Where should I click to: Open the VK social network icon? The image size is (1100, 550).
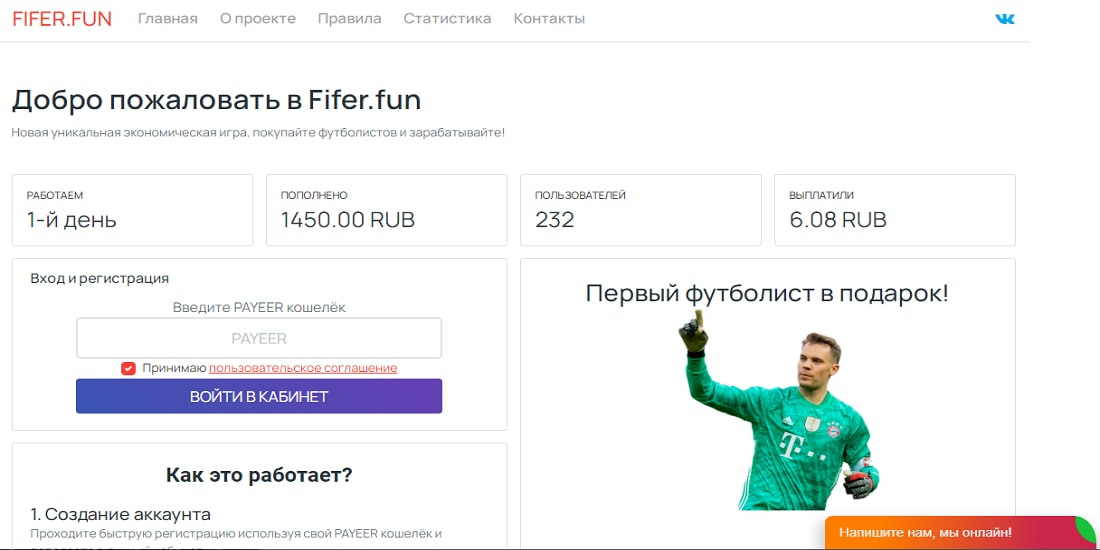[1004, 19]
